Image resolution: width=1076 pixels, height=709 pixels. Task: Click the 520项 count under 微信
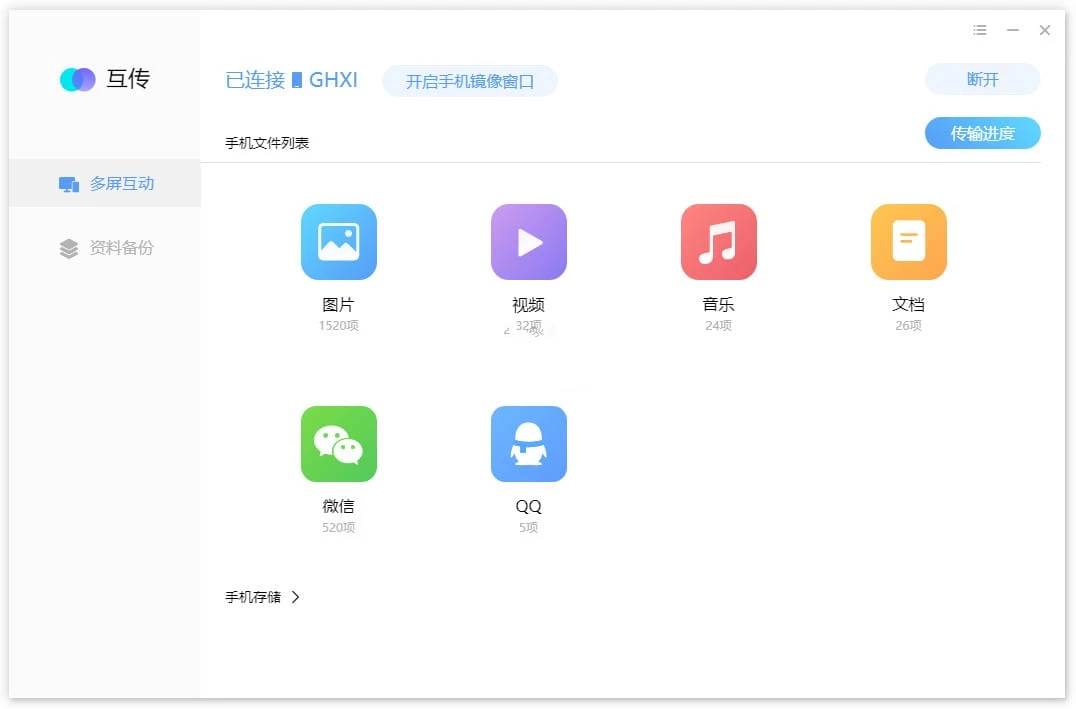click(338, 527)
